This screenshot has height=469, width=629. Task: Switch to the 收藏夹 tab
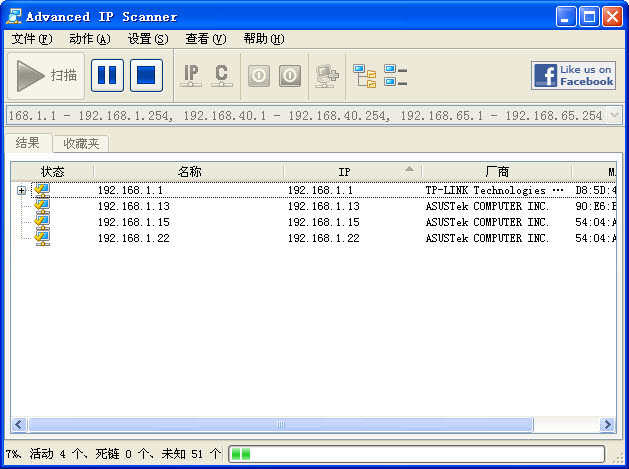point(81,144)
